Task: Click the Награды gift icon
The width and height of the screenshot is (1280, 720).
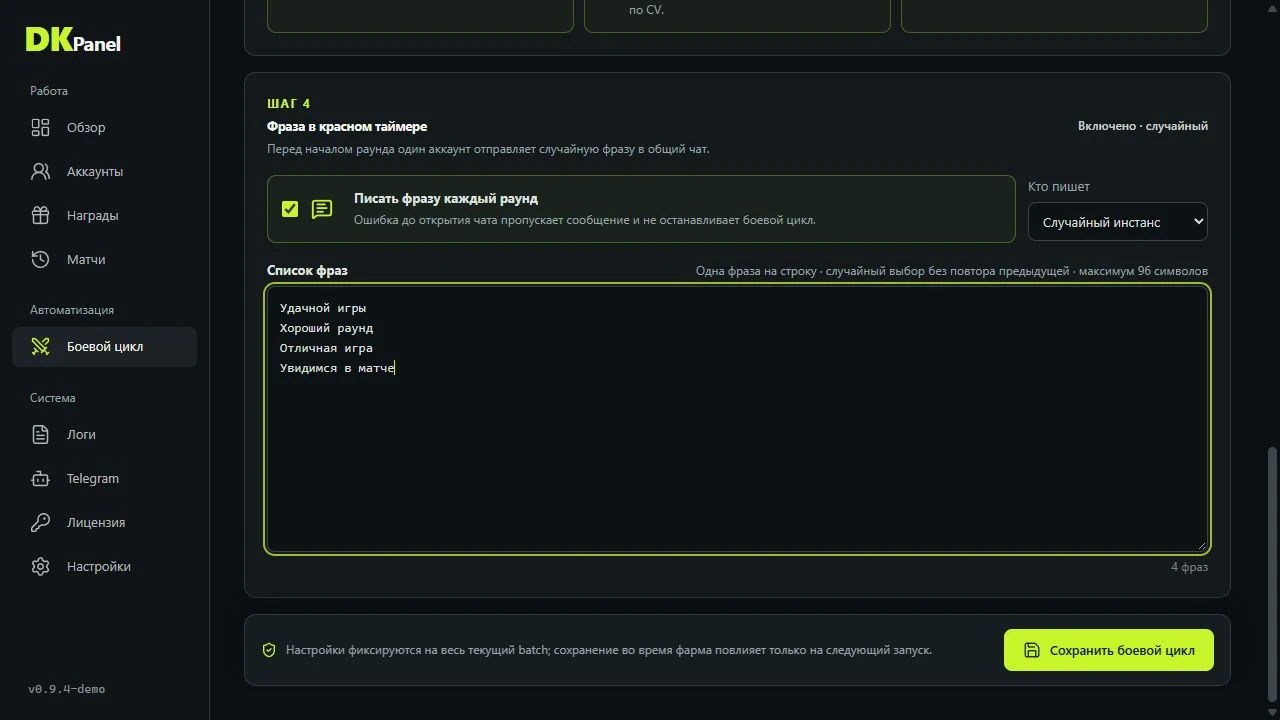Action: tap(40, 215)
